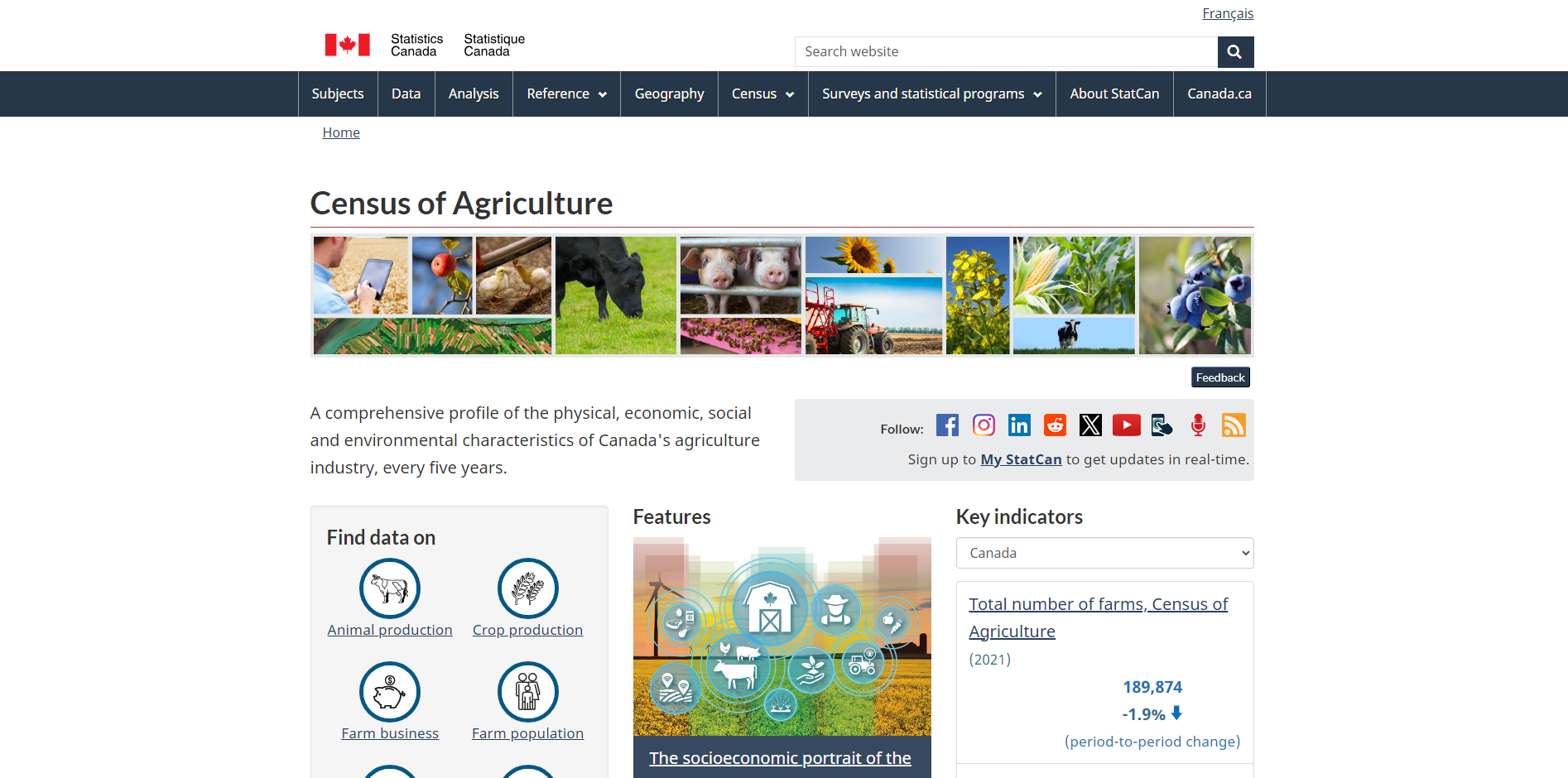Switch language to Français
The height and width of the screenshot is (778, 1568).
pyautogui.click(x=1228, y=13)
